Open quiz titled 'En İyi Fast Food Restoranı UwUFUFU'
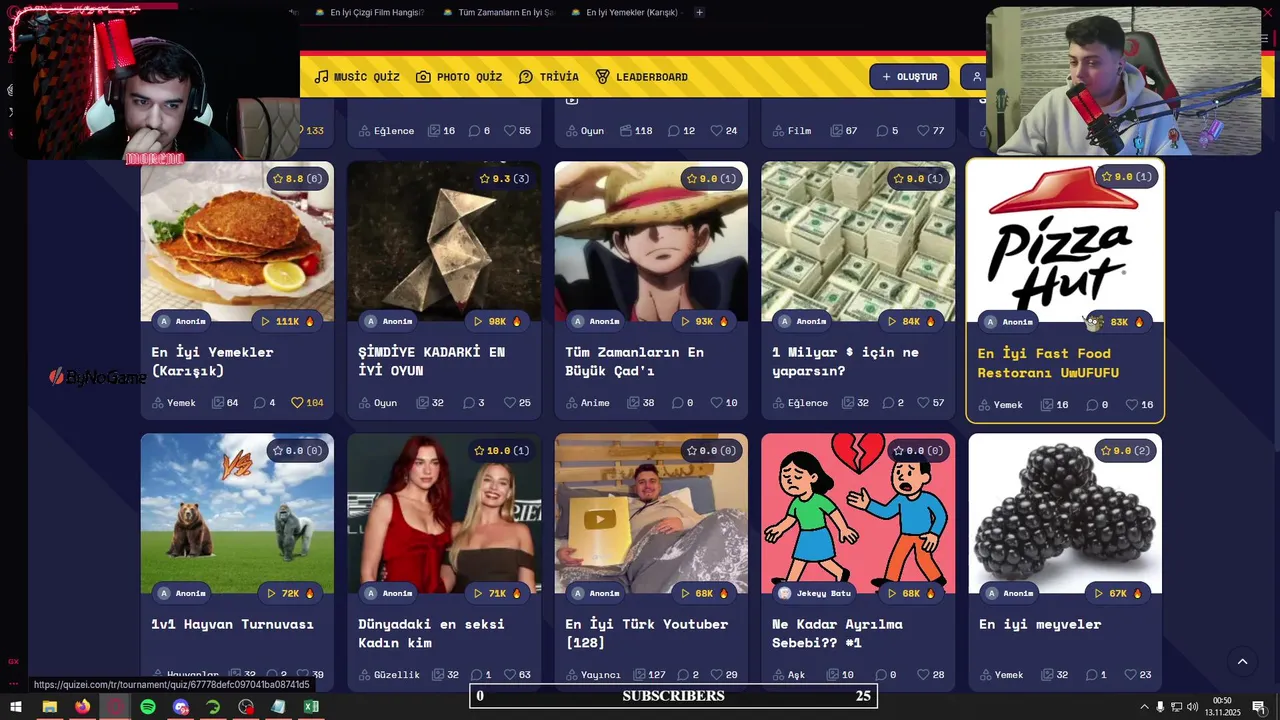 point(1048,363)
